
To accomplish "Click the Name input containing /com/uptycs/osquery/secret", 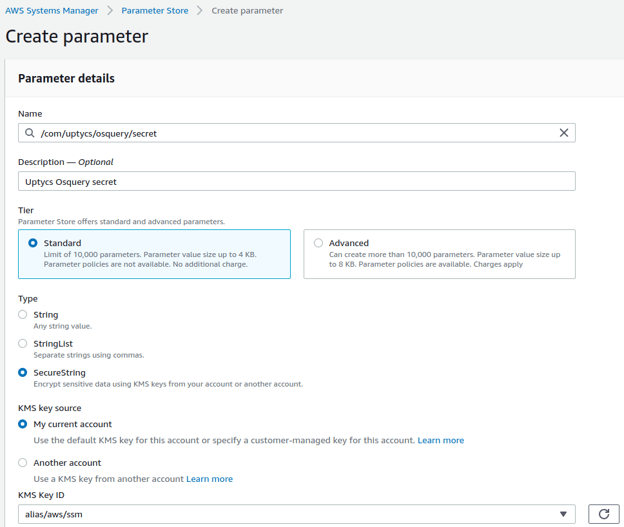I will click(x=297, y=133).
